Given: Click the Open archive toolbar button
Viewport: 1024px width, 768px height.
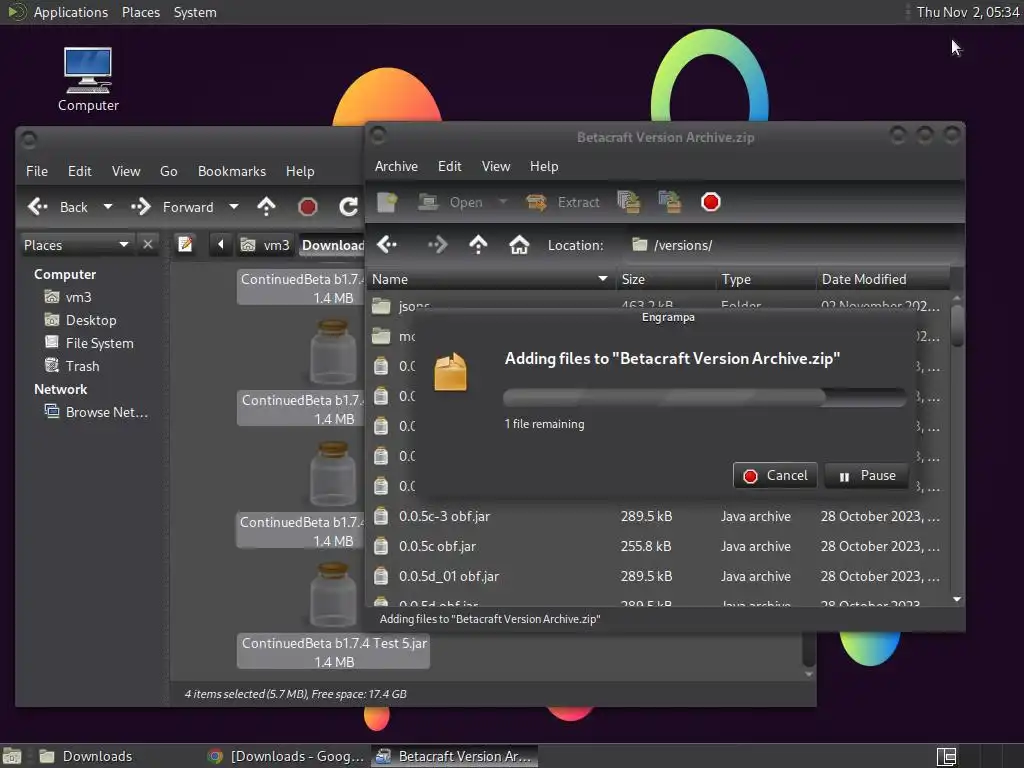Looking at the screenshot, I should pos(451,202).
